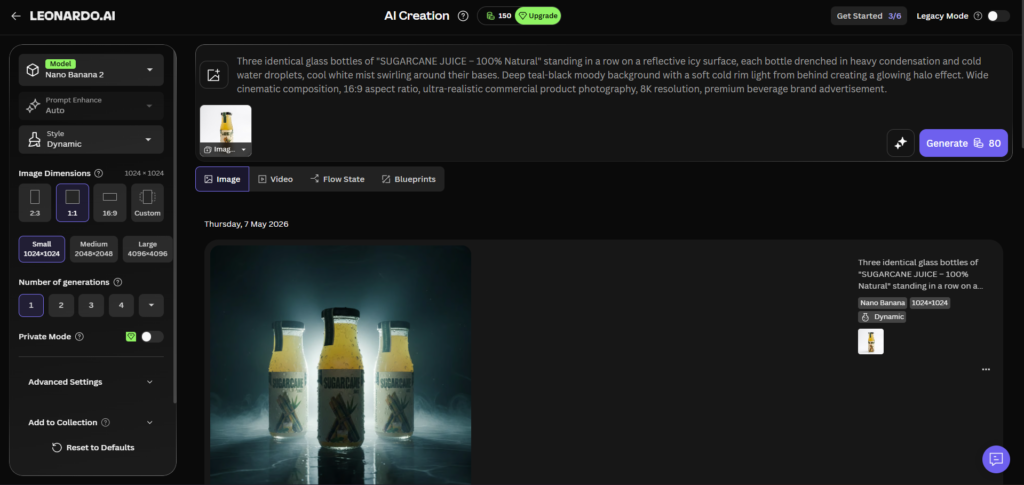
Task: Click the reference bottle image thumbnail in prompt
Action: click(x=225, y=124)
